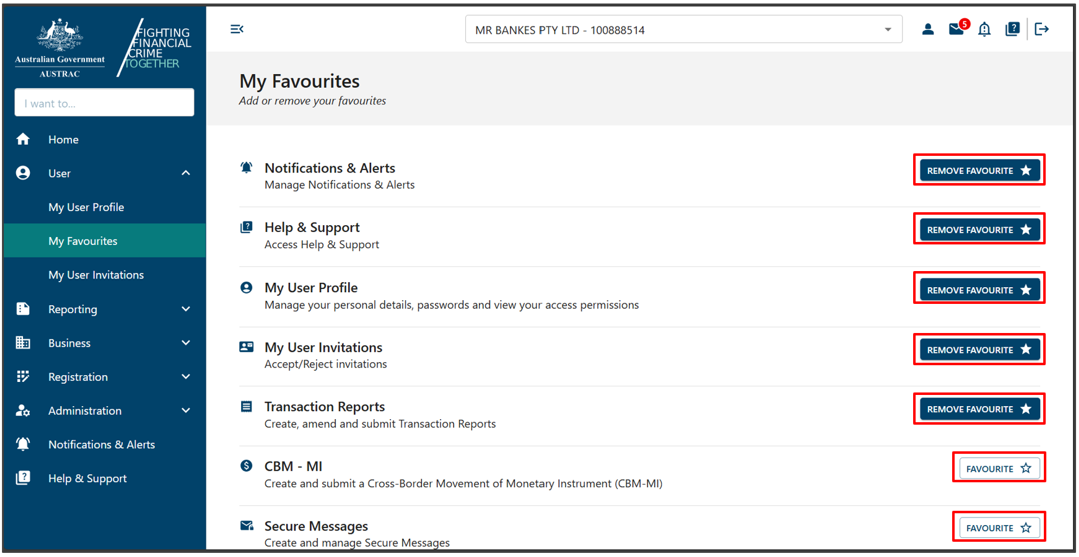Collapse the User menu chevron
Screen dimensions: 1079x557
[186, 174]
